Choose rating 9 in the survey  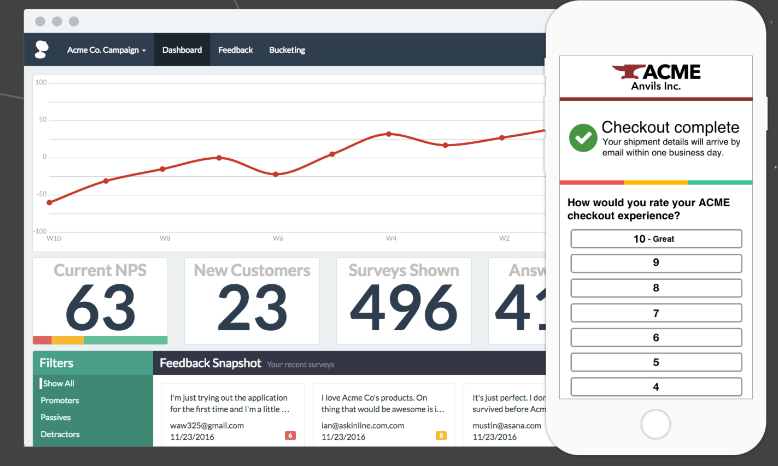(x=656, y=263)
